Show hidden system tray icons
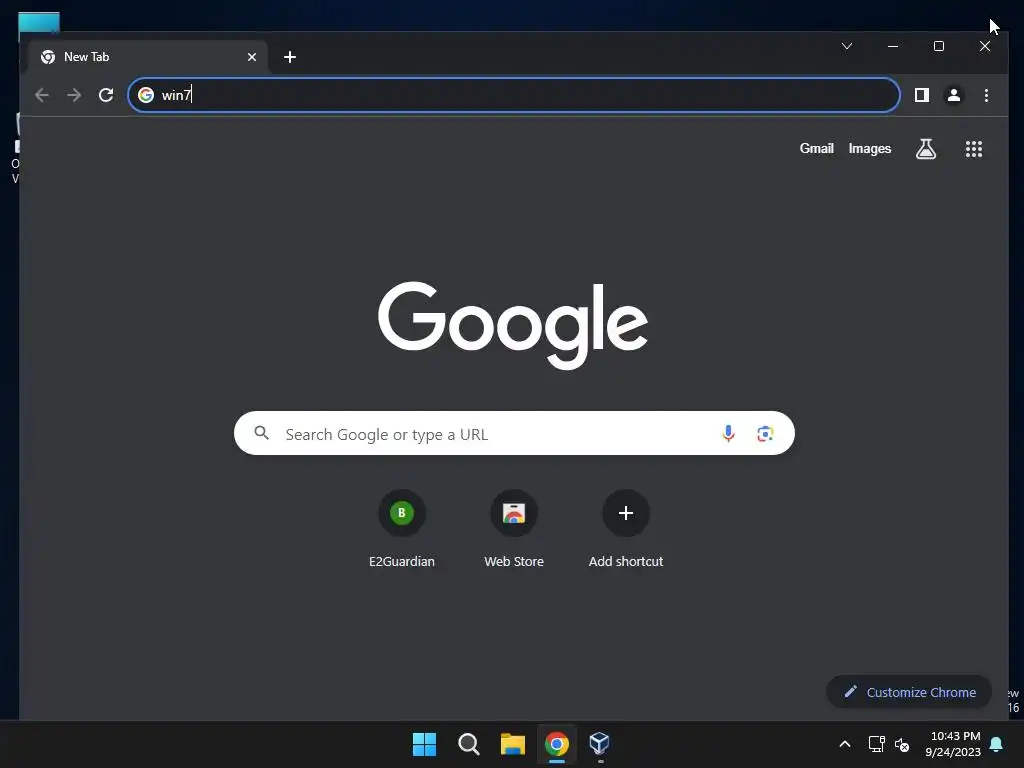This screenshot has width=1024, height=768. pyautogui.click(x=844, y=744)
